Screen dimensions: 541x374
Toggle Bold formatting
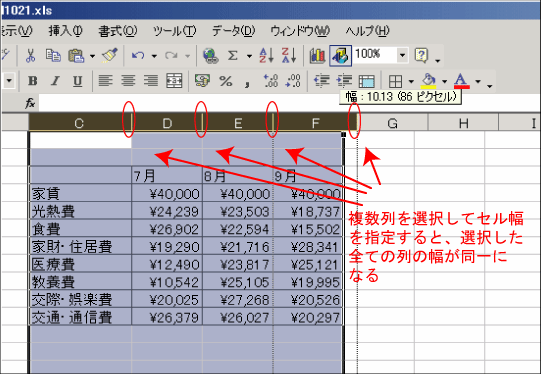pyautogui.click(x=33, y=81)
